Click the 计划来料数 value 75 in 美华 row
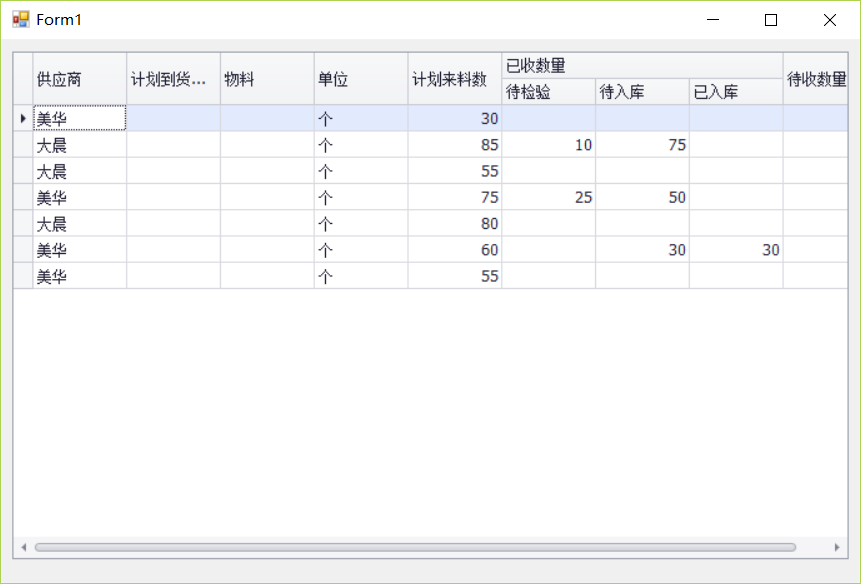Image resolution: width=861 pixels, height=584 pixels. [x=455, y=197]
